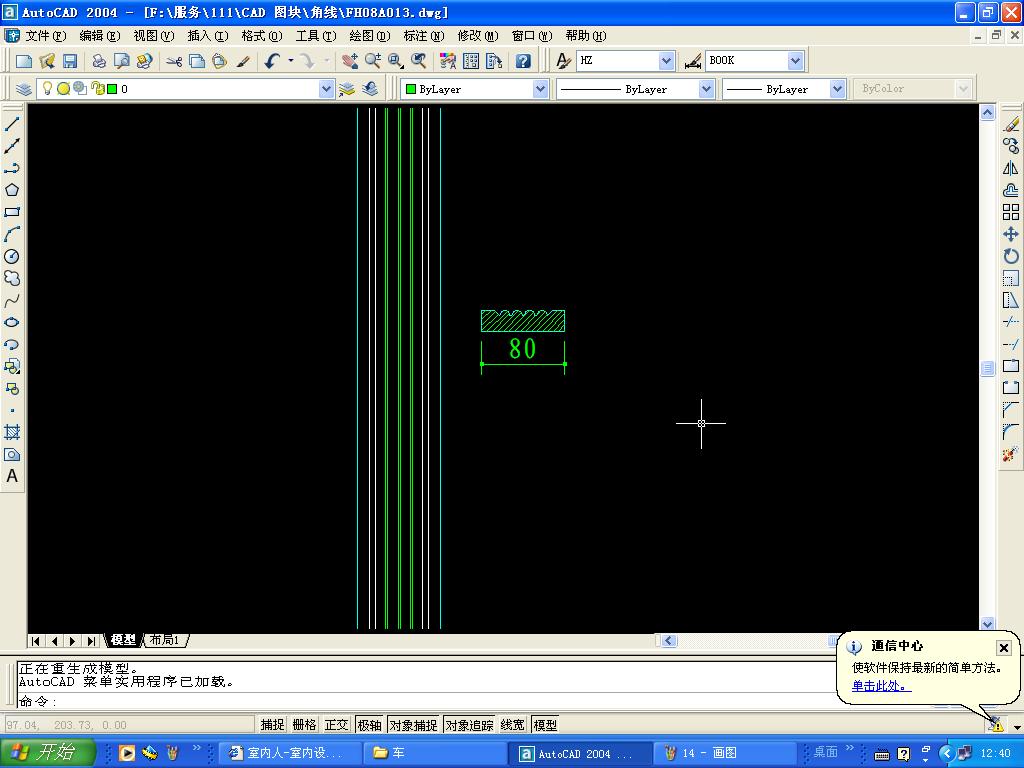Activate the Move tool
This screenshot has height=768, width=1024.
[x=1011, y=234]
